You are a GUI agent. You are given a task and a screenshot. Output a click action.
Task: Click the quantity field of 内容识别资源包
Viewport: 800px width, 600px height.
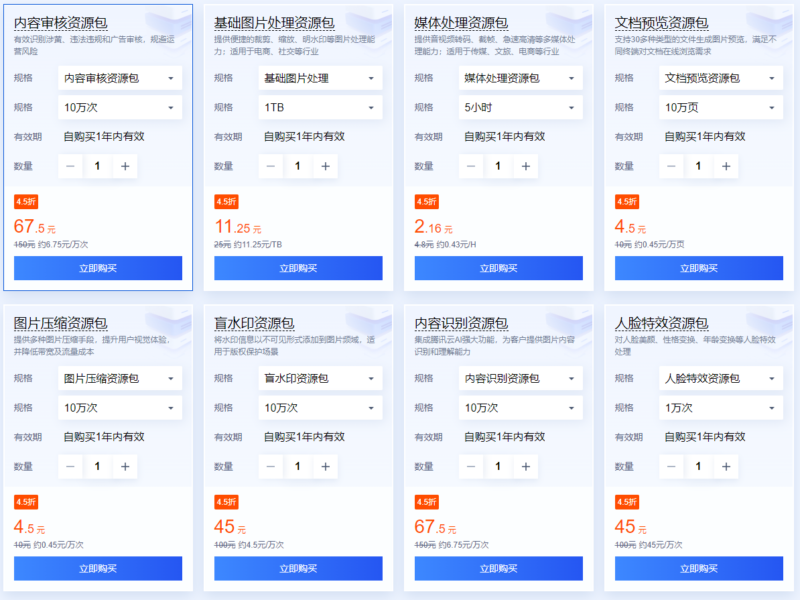[498, 466]
